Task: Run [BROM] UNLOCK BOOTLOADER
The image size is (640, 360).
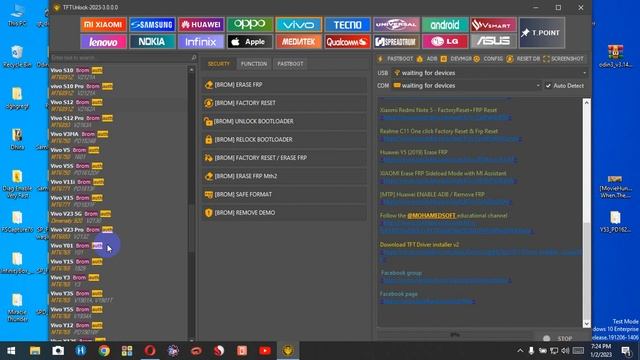Action: tap(284, 122)
